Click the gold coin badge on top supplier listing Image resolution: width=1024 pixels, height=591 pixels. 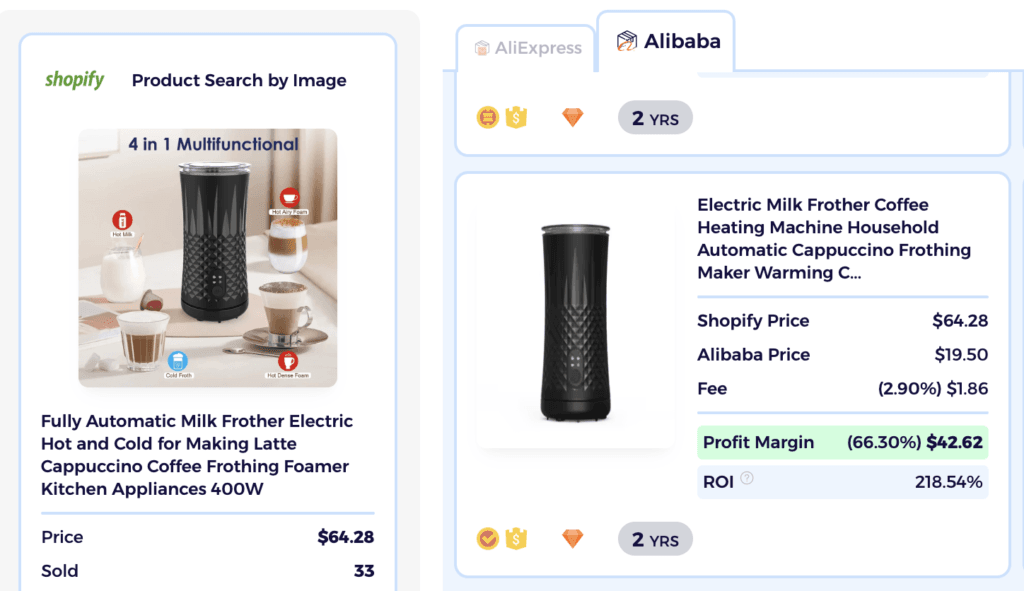(x=487, y=117)
